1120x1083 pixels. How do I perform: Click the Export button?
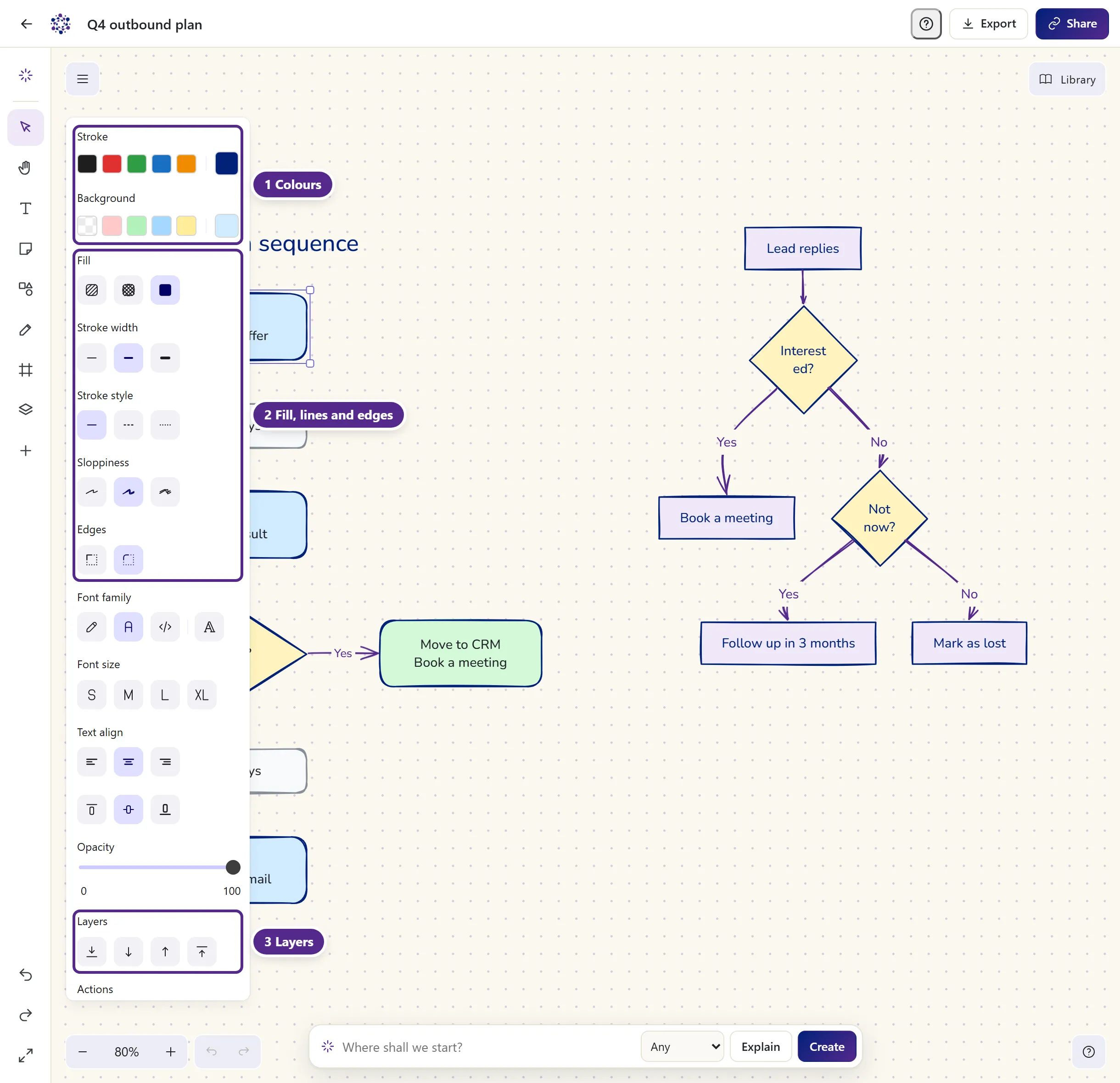988,23
